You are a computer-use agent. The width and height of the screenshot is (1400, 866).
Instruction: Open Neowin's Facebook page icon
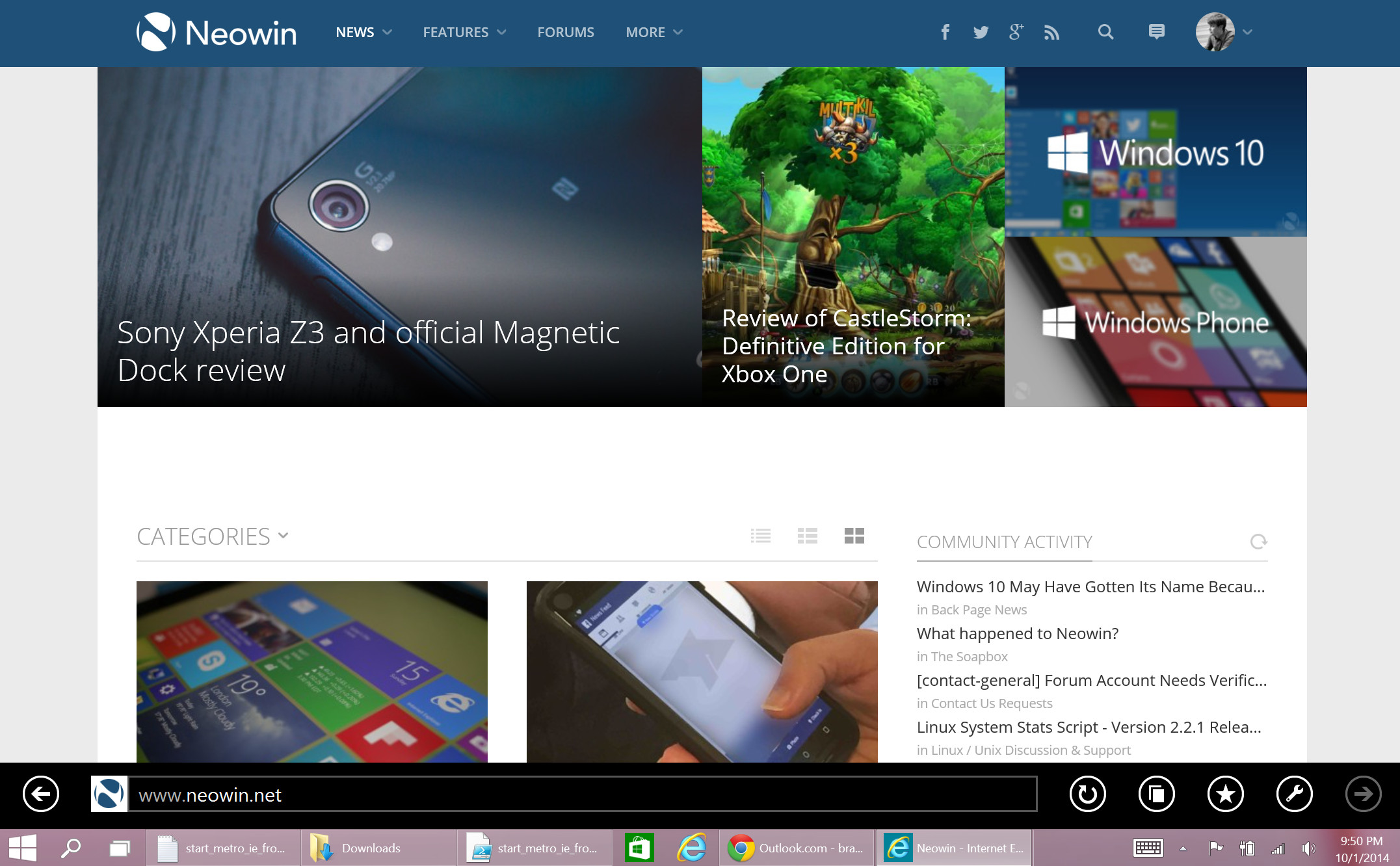[x=945, y=32]
